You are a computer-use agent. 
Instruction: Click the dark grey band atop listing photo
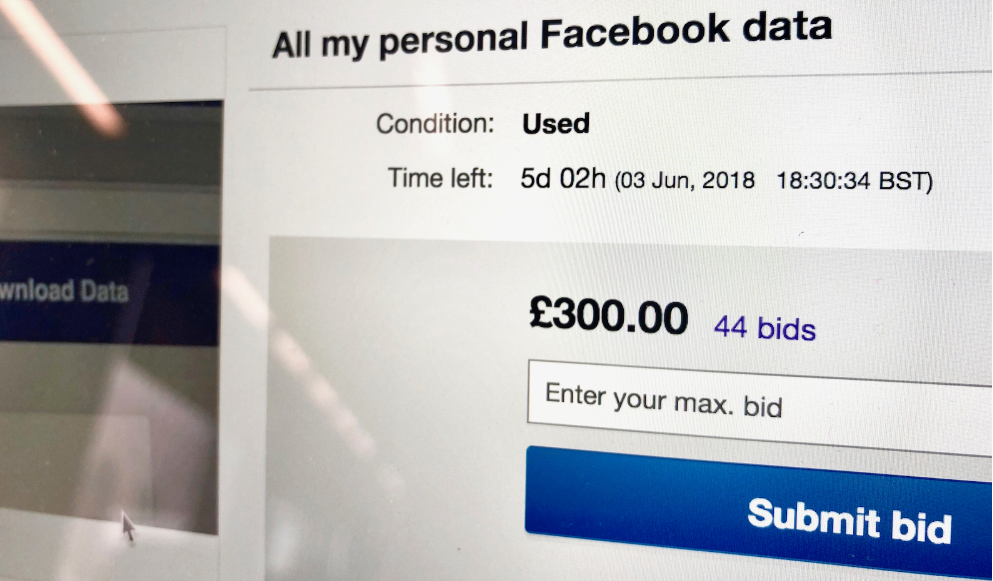[x=111, y=143]
